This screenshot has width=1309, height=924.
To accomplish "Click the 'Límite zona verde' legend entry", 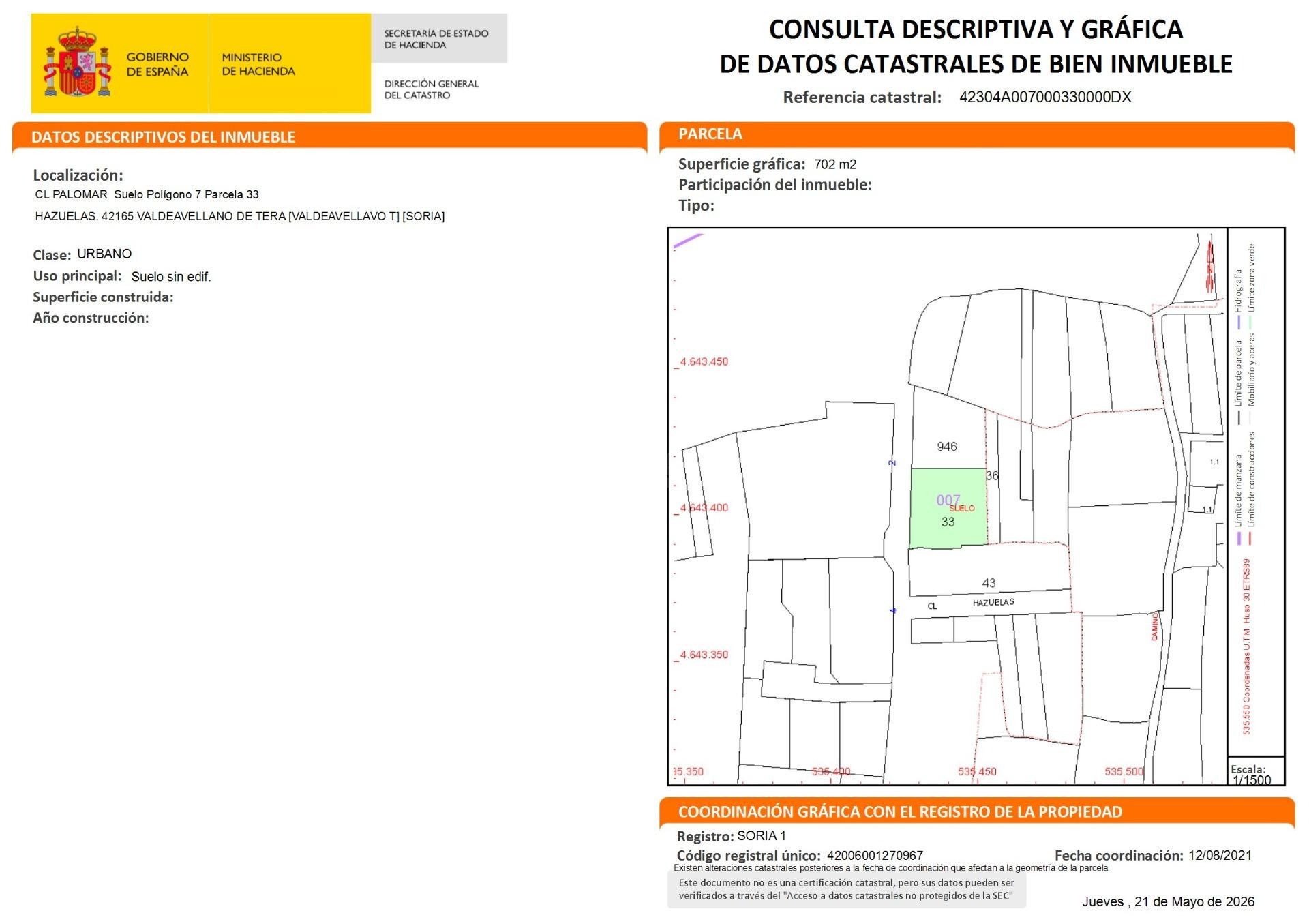I will (x=1251, y=286).
